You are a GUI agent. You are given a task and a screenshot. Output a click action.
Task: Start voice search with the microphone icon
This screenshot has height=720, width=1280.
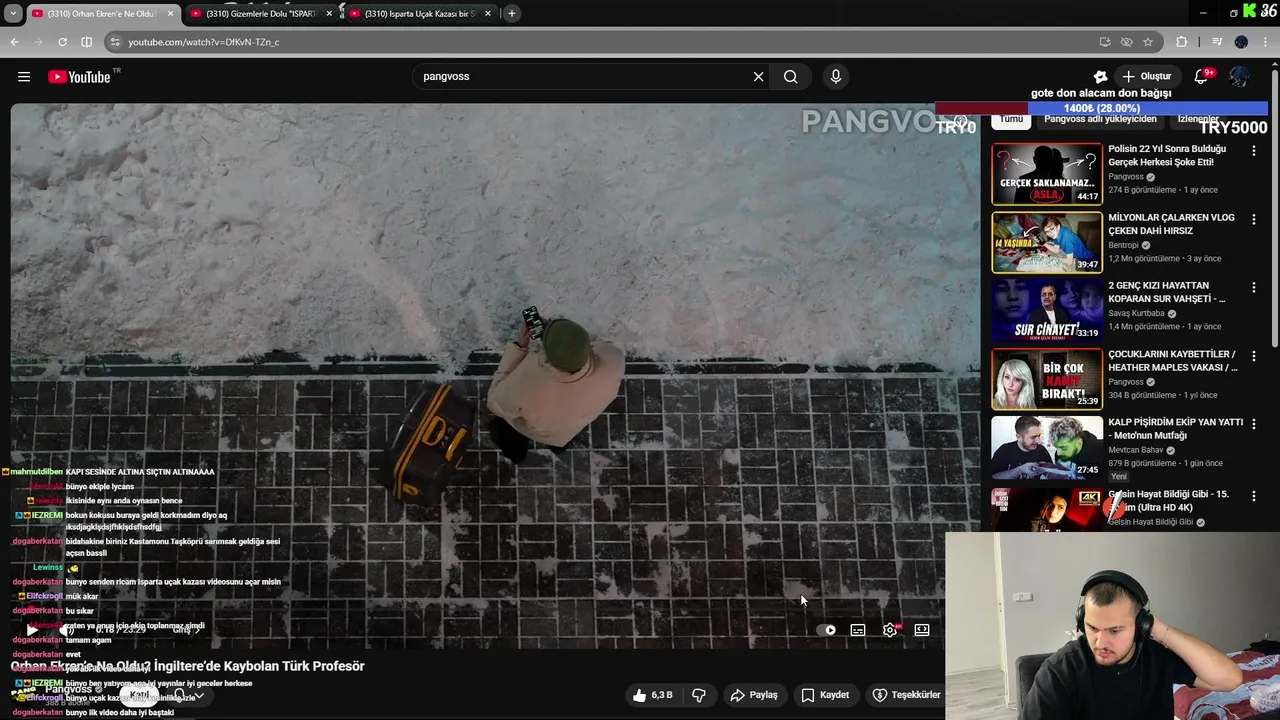tap(836, 77)
